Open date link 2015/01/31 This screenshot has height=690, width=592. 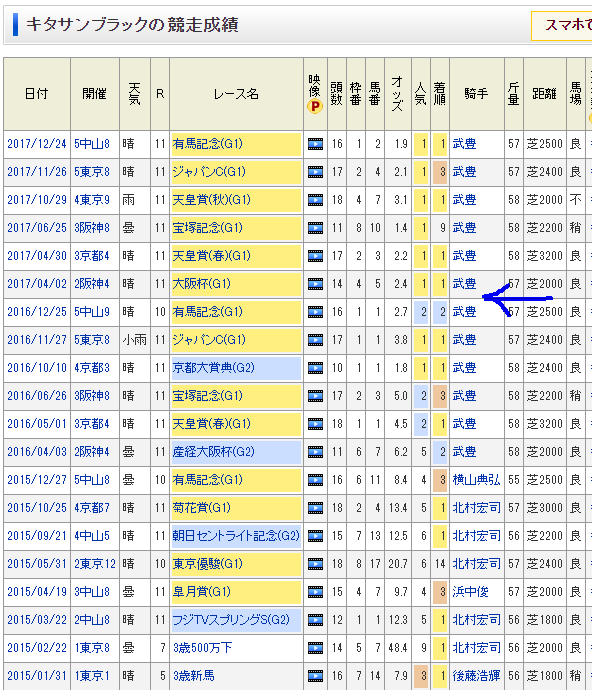click(x=37, y=676)
